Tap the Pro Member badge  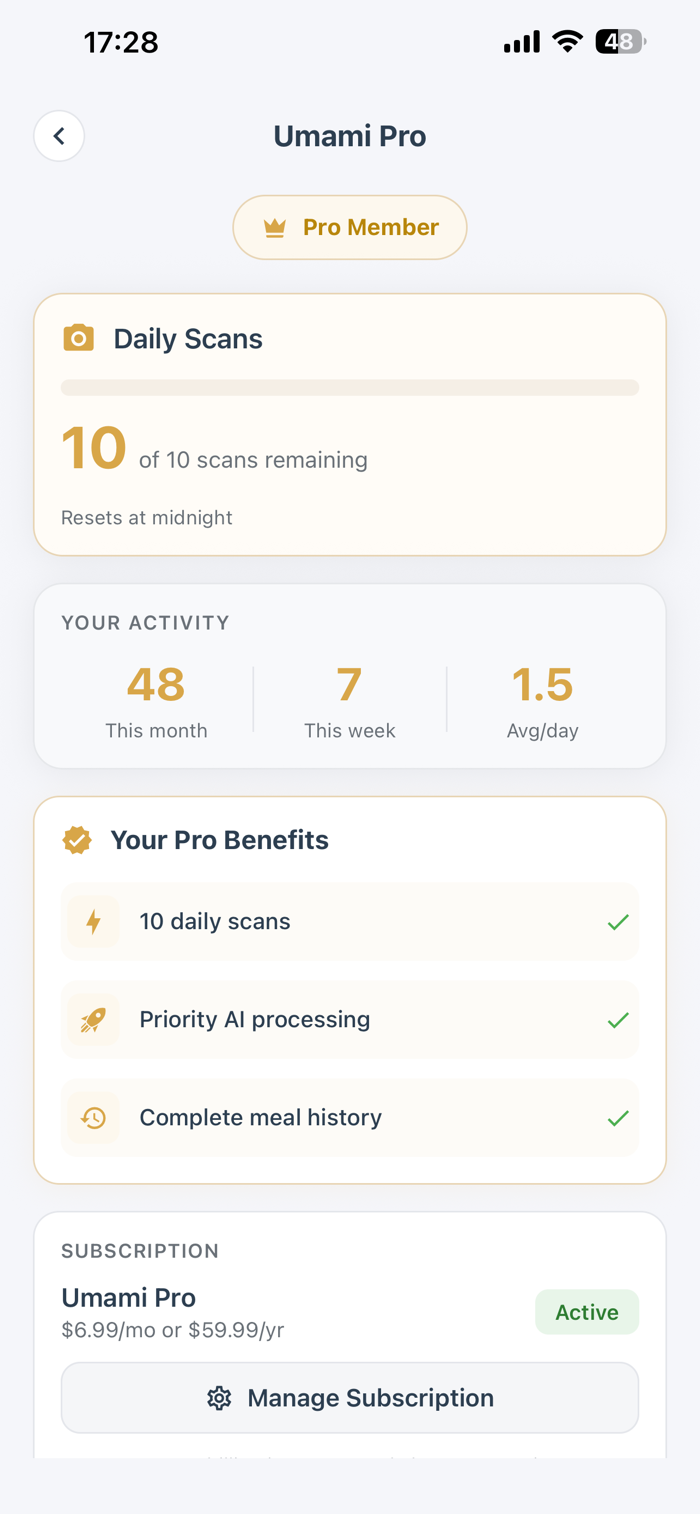click(x=350, y=228)
